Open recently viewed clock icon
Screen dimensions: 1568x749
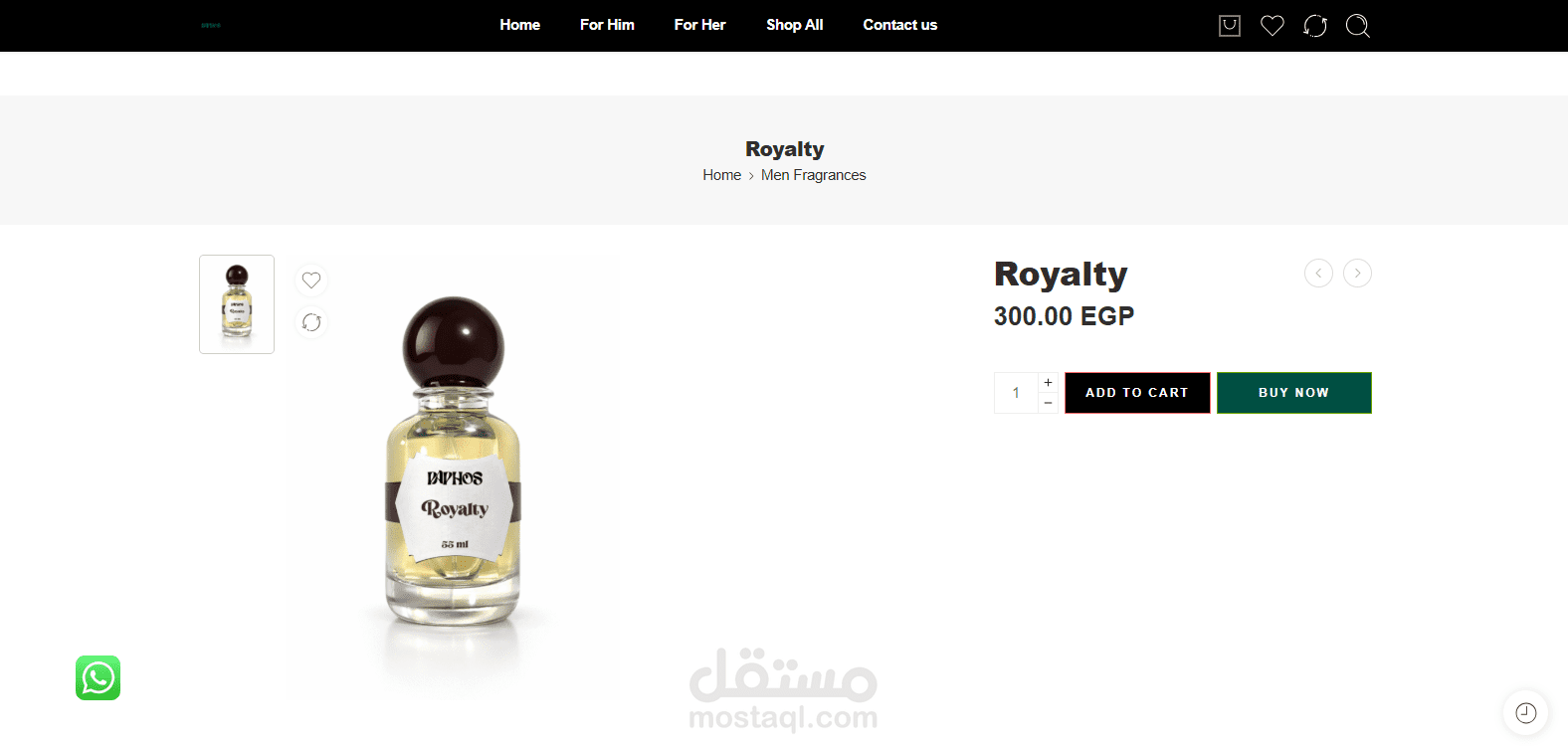coord(1525,712)
